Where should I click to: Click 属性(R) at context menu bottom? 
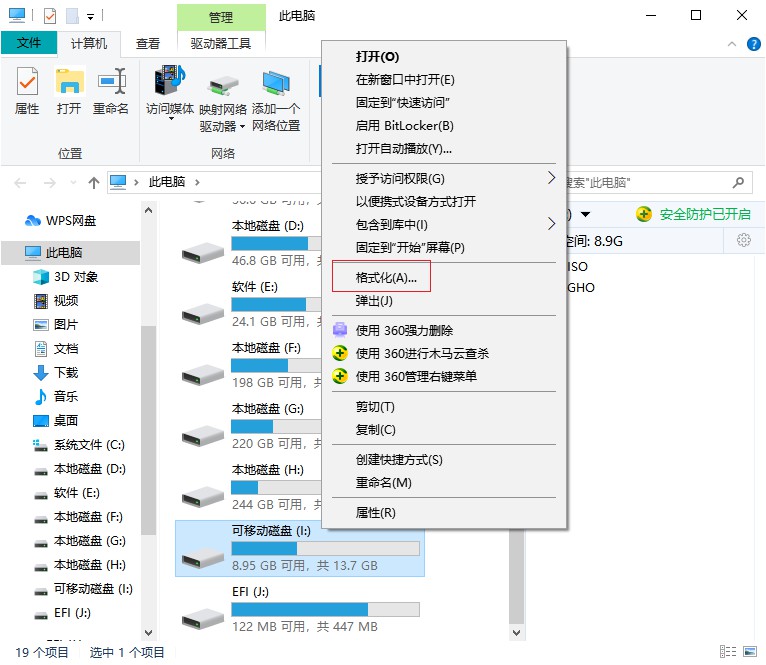tap(376, 512)
